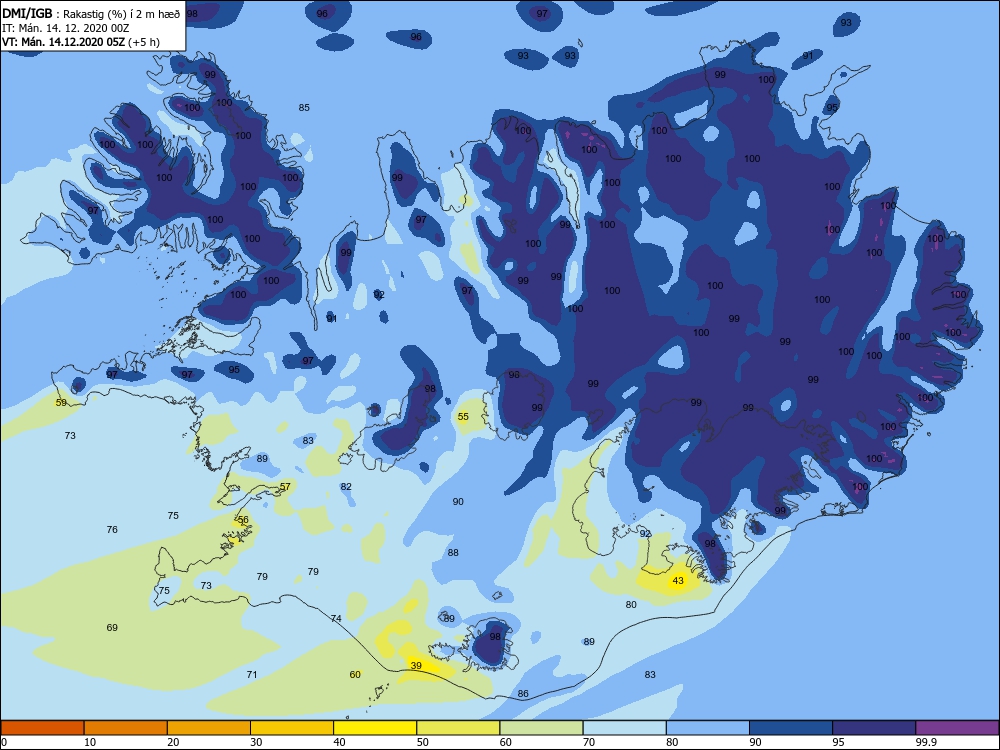Click the "82" humidity value on the map
This screenshot has height=750, width=1000.
coord(346,487)
